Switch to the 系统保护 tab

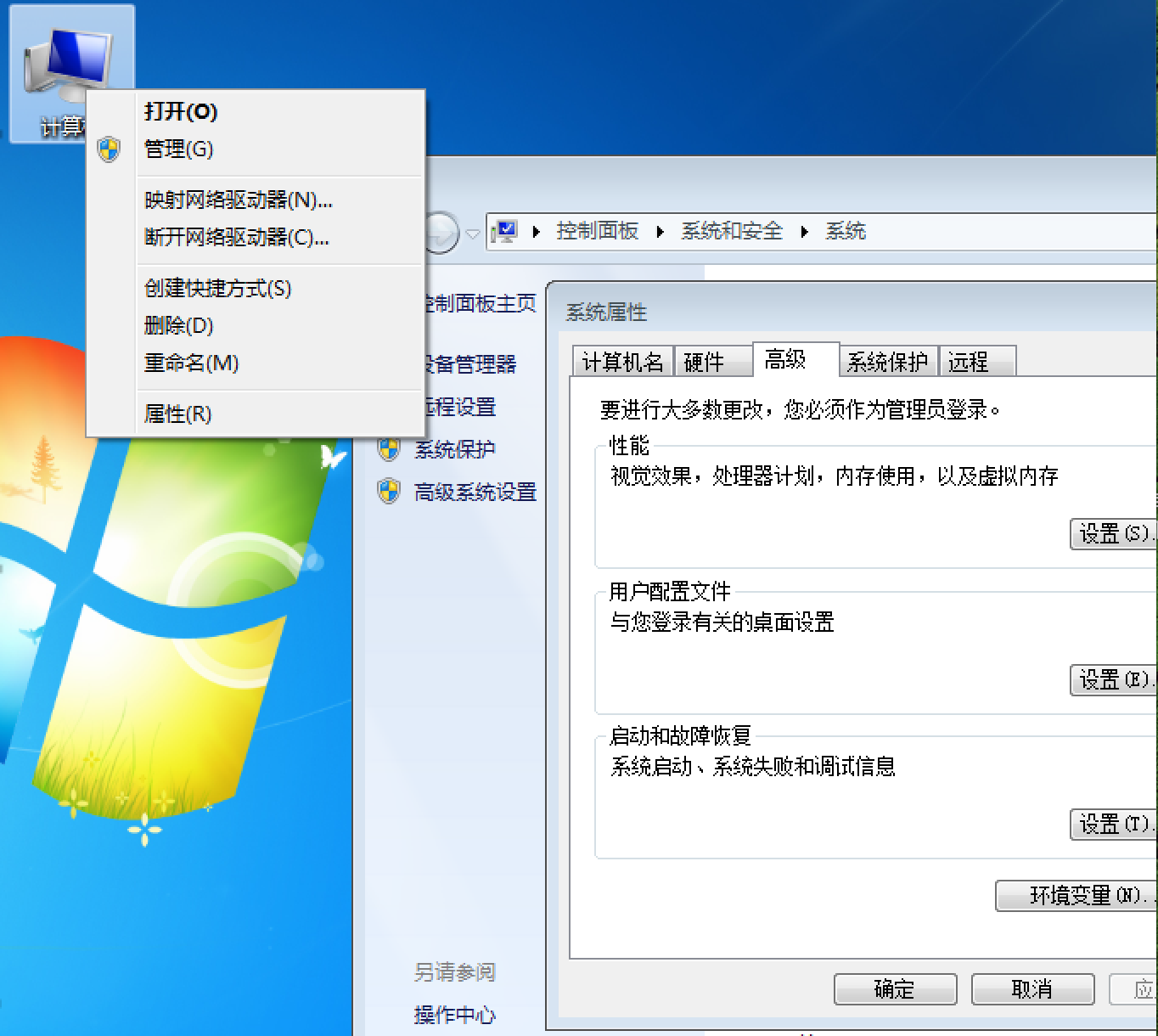point(888,362)
